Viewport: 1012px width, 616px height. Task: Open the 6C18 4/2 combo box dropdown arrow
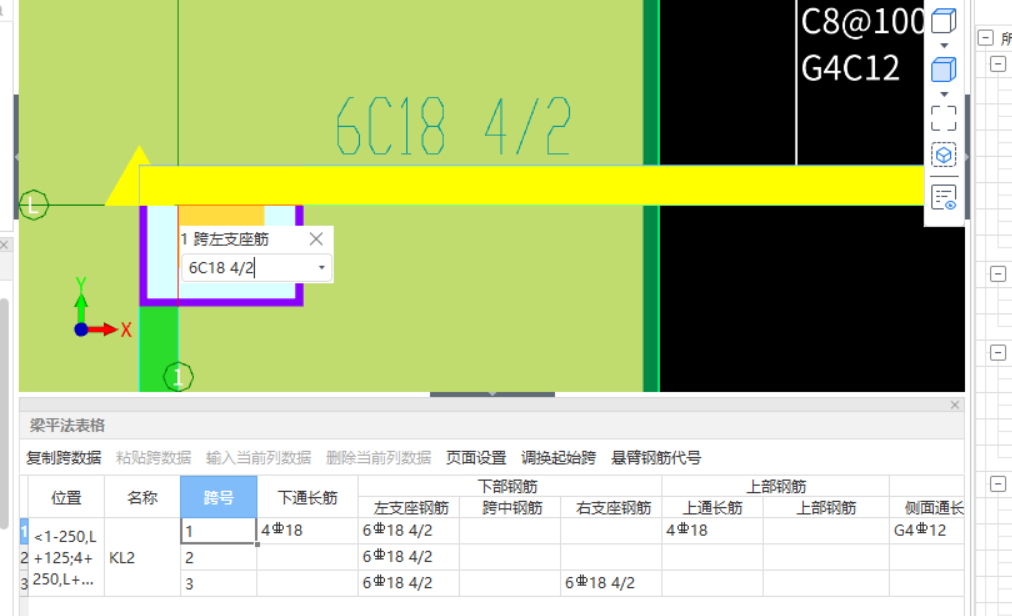[x=321, y=267]
